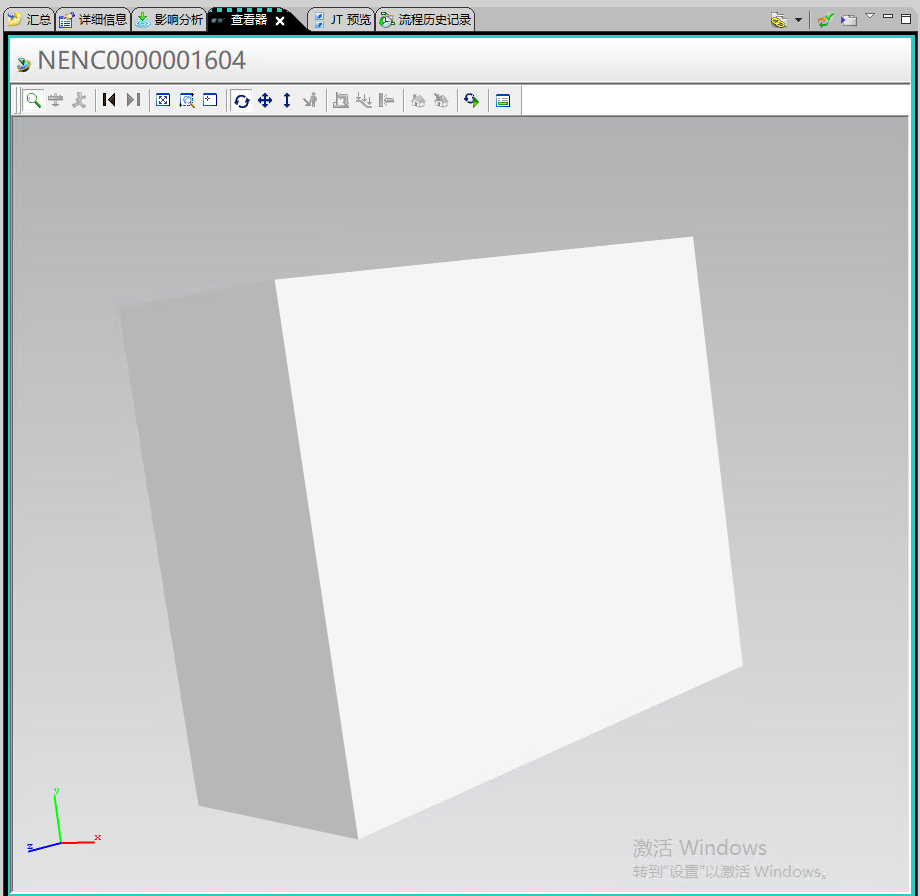Switch to the 汇总 tab

[x=29, y=20]
